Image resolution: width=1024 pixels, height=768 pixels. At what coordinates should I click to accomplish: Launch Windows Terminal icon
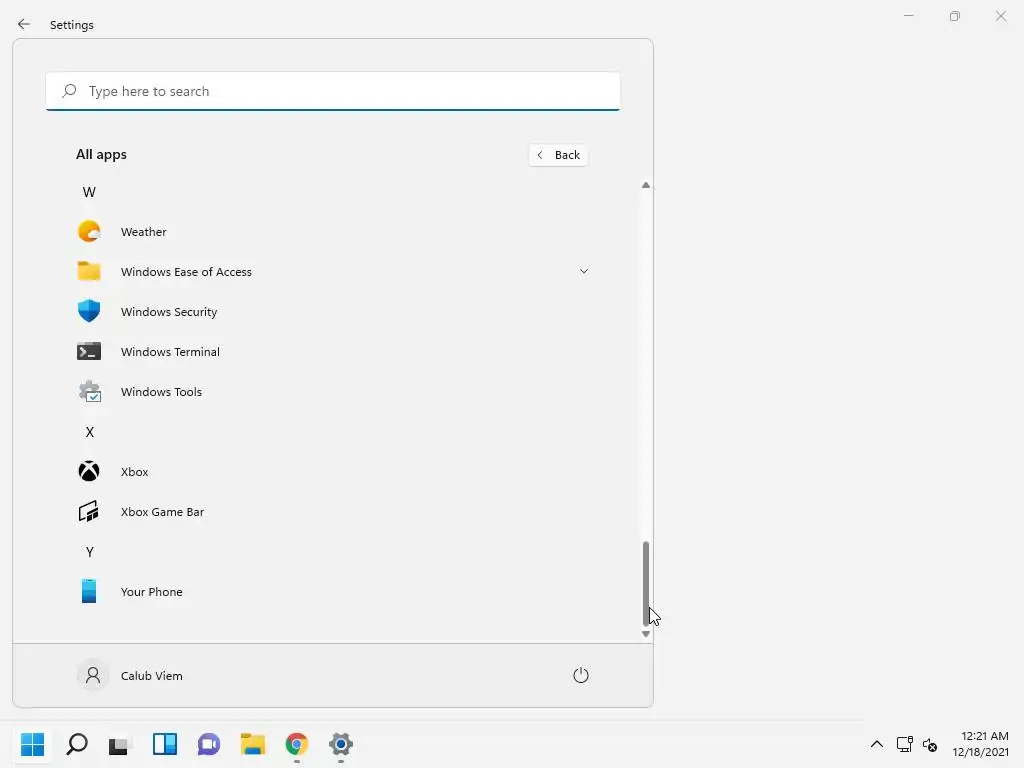[x=89, y=351]
